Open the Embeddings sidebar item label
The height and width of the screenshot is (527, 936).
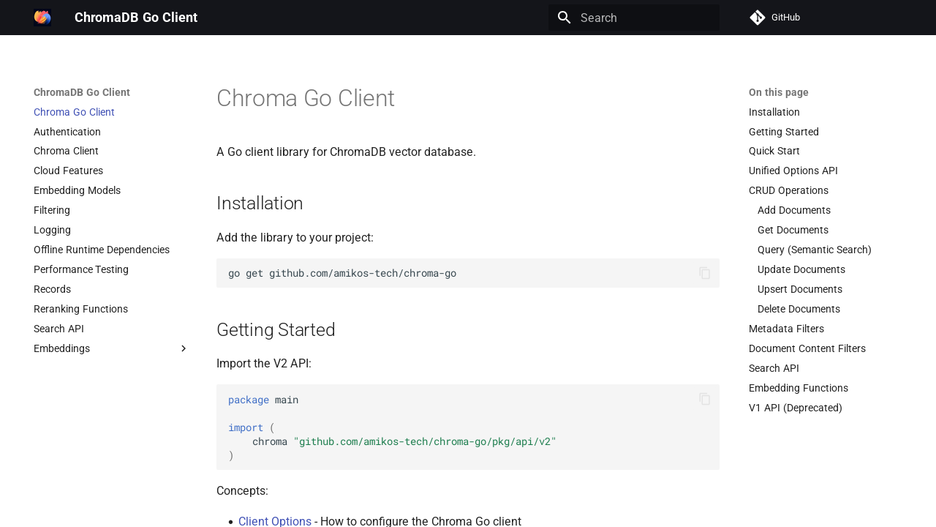[61, 349]
